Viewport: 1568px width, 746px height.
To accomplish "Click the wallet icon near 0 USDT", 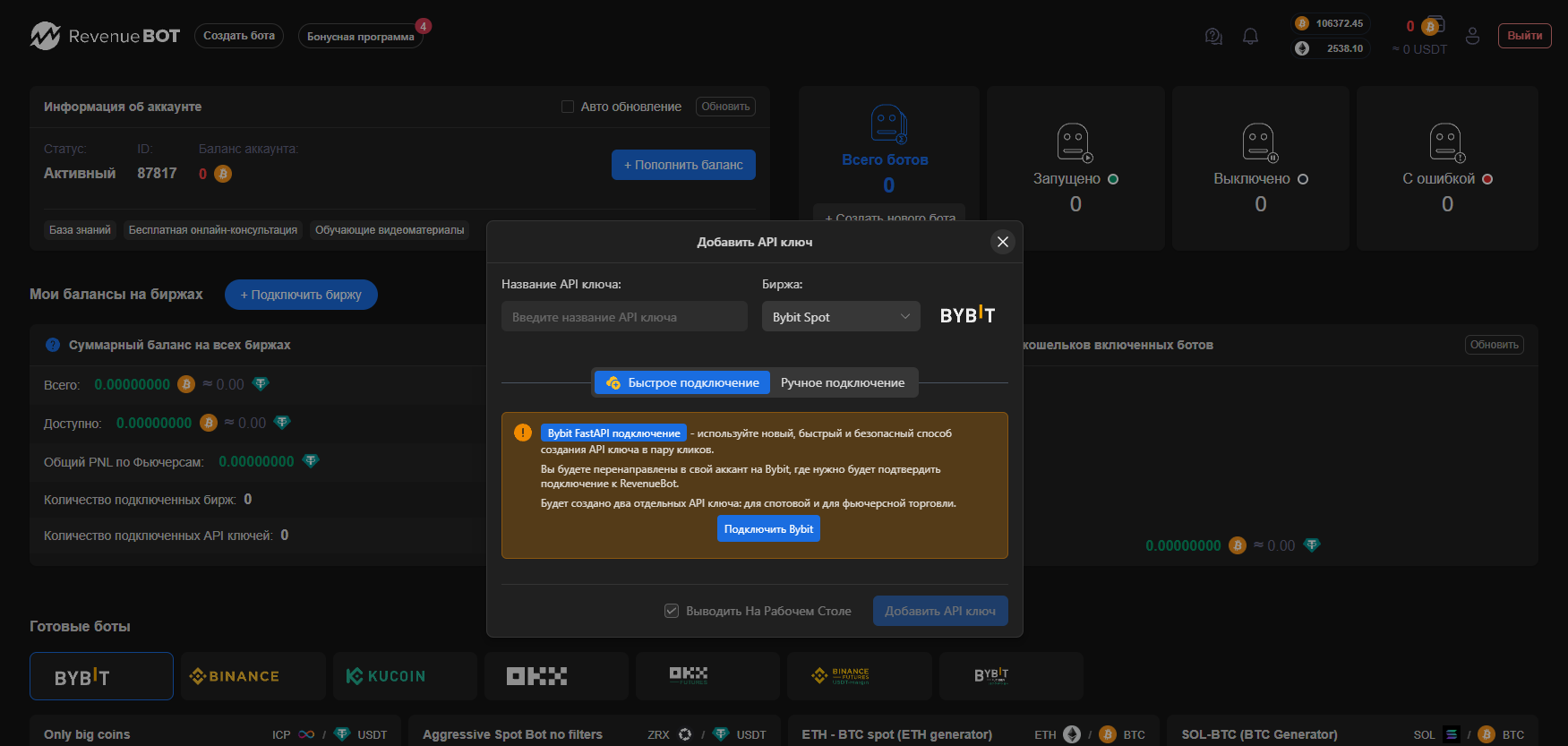I will [x=1434, y=25].
